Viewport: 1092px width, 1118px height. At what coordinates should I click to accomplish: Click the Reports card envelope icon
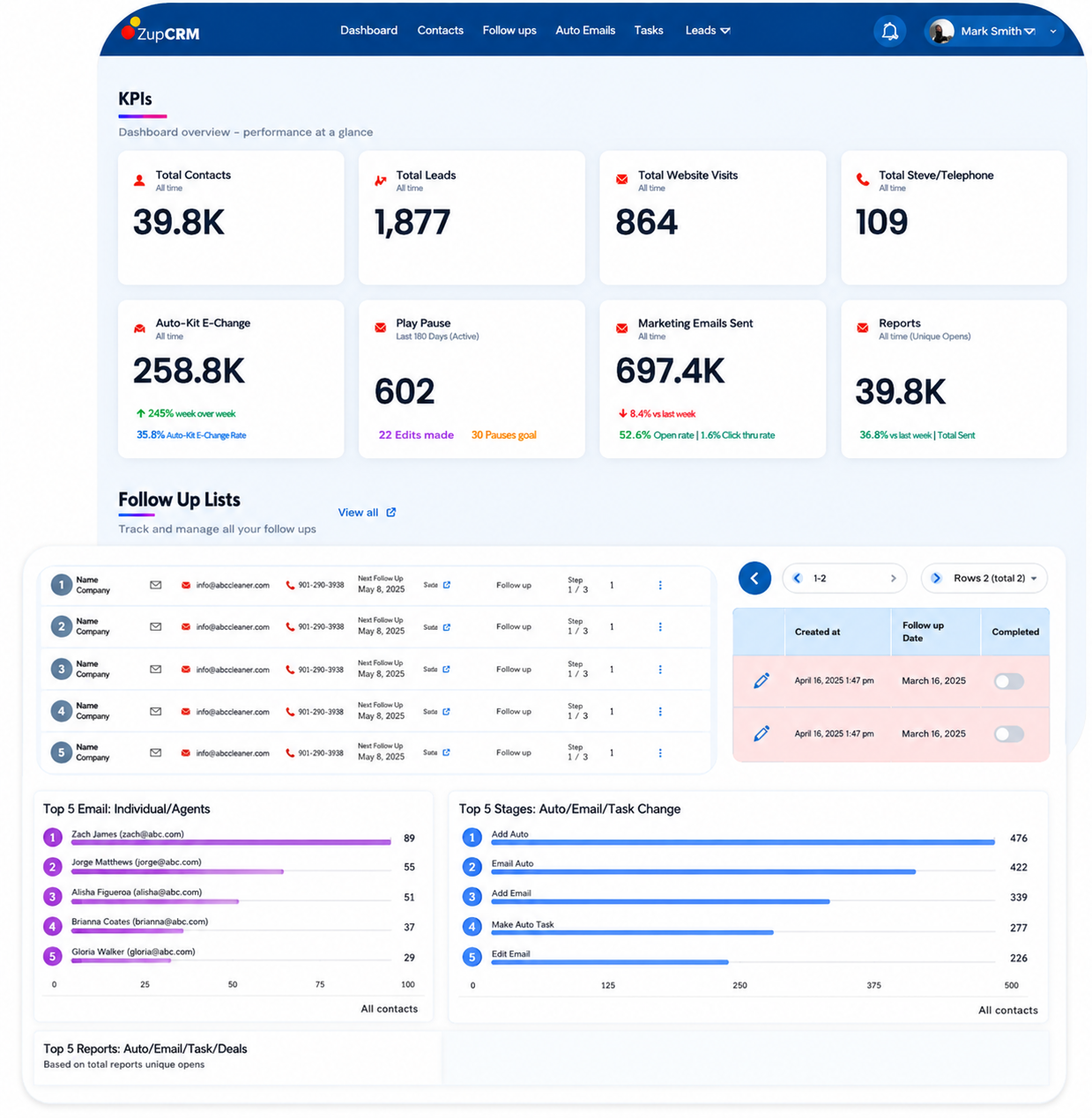point(863,328)
